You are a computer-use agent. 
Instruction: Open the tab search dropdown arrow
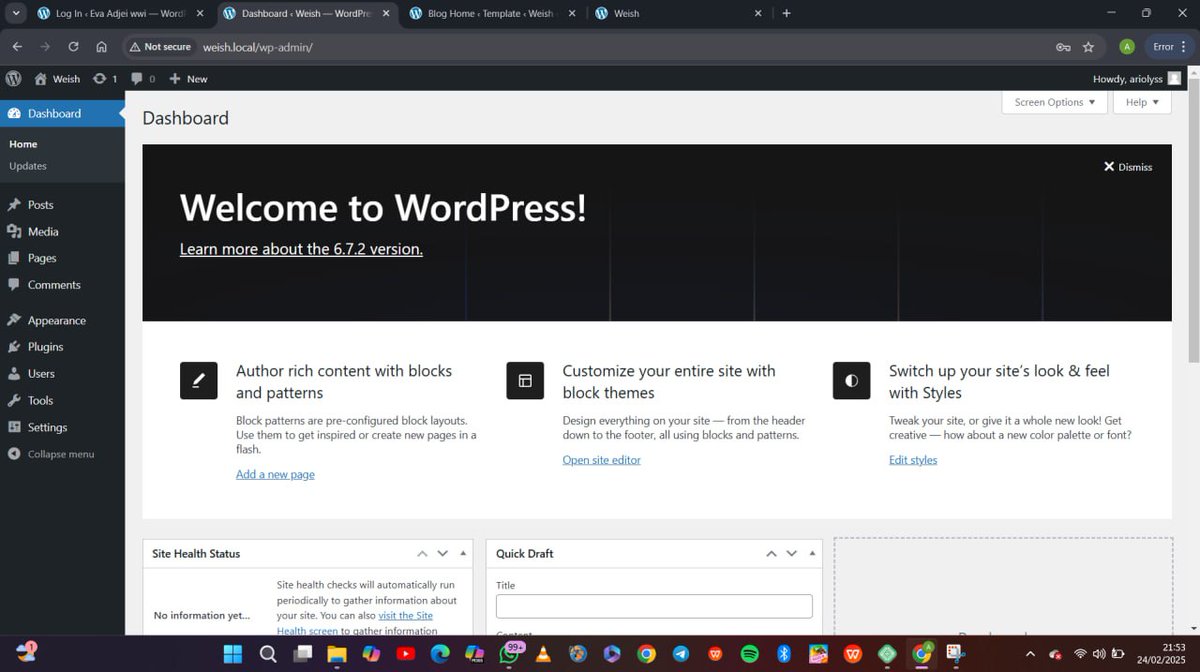pos(16,13)
